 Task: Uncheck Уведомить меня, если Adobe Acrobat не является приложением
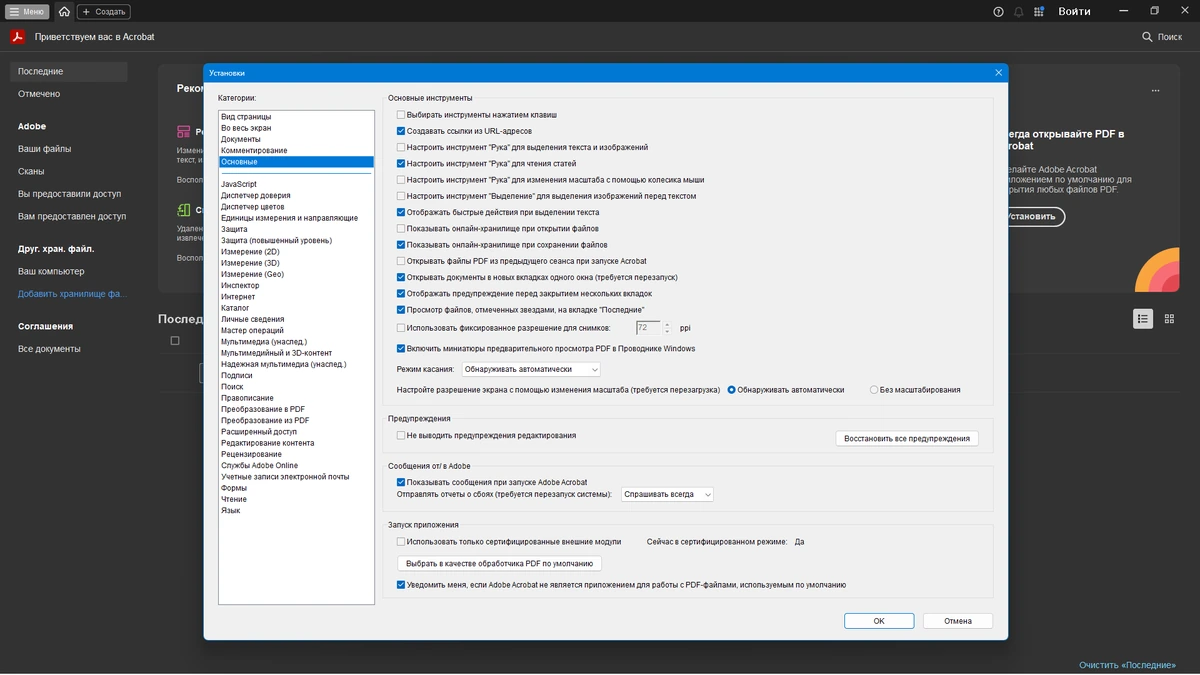[401, 585]
